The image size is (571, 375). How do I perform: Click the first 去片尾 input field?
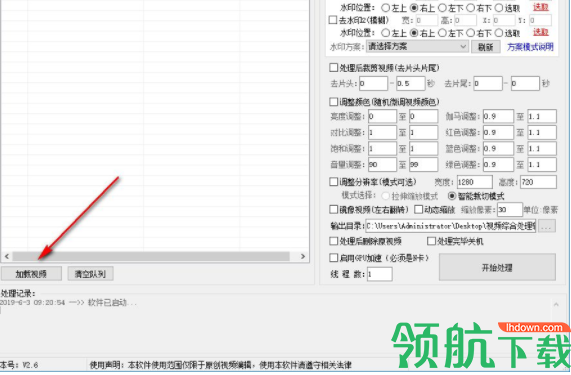pyautogui.click(x=488, y=84)
